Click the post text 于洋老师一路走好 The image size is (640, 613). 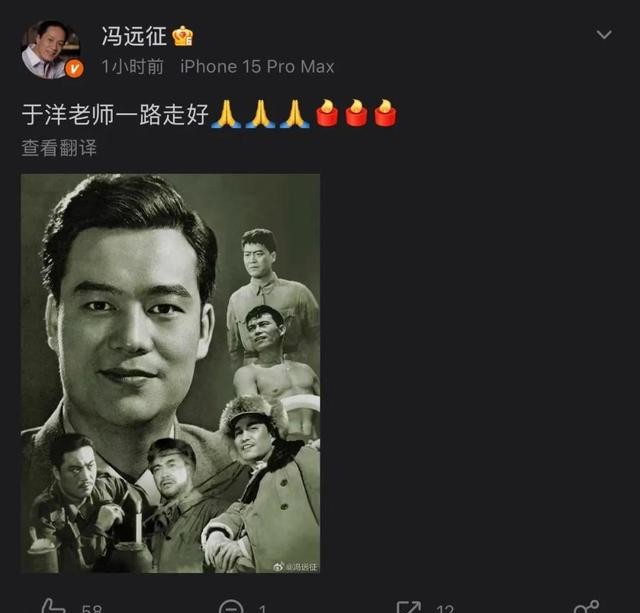115,114
